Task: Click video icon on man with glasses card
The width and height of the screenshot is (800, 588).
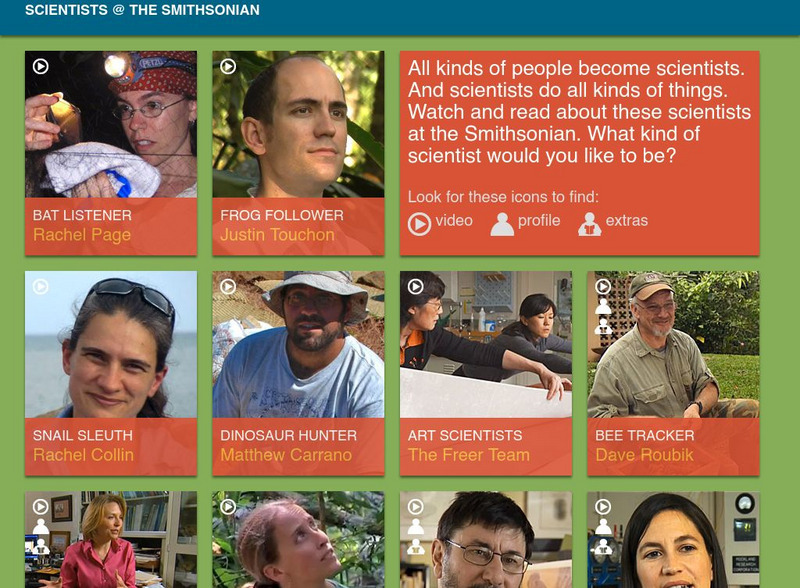Action: (415, 506)
